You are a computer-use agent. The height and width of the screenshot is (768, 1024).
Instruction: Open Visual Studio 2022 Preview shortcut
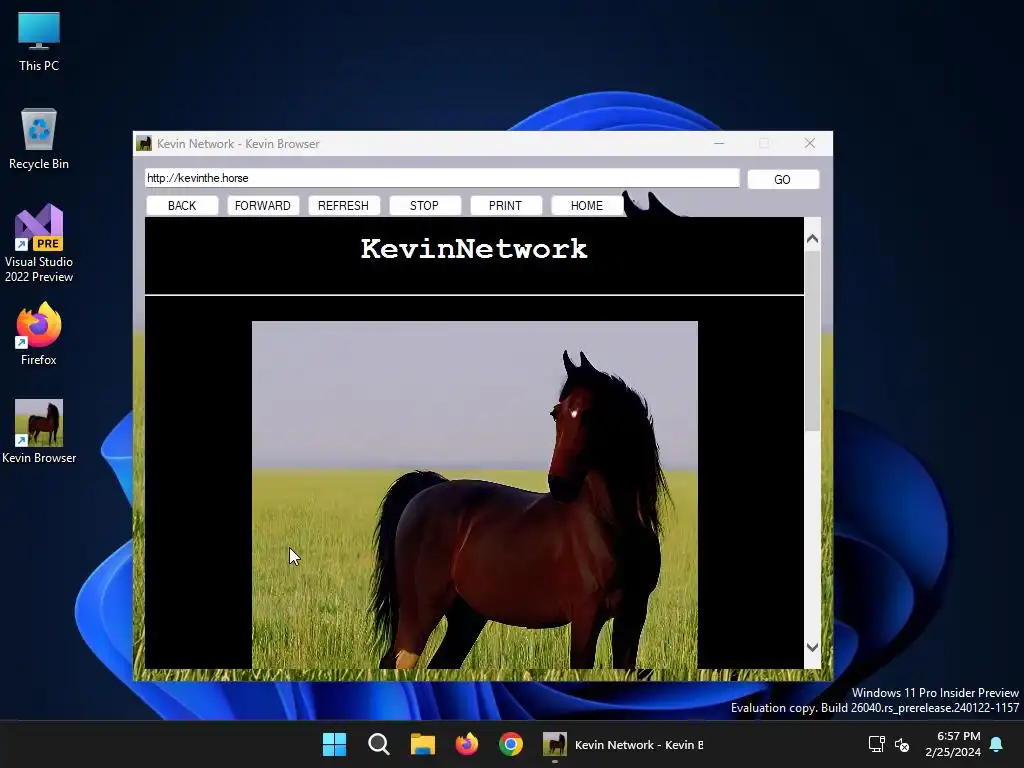(39, 244)
